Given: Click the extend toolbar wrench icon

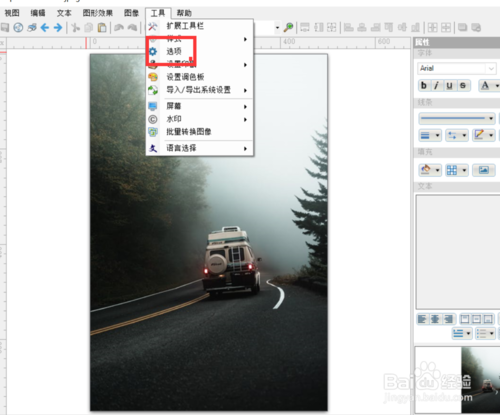Looking at the screenshot, I should (x=153, y=26).
